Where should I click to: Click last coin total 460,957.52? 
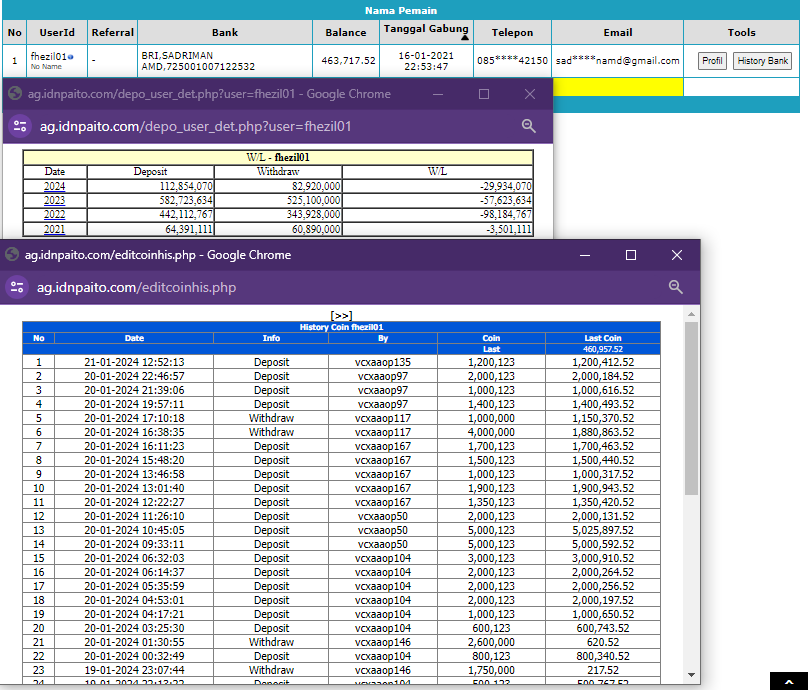tap(602, 349)
